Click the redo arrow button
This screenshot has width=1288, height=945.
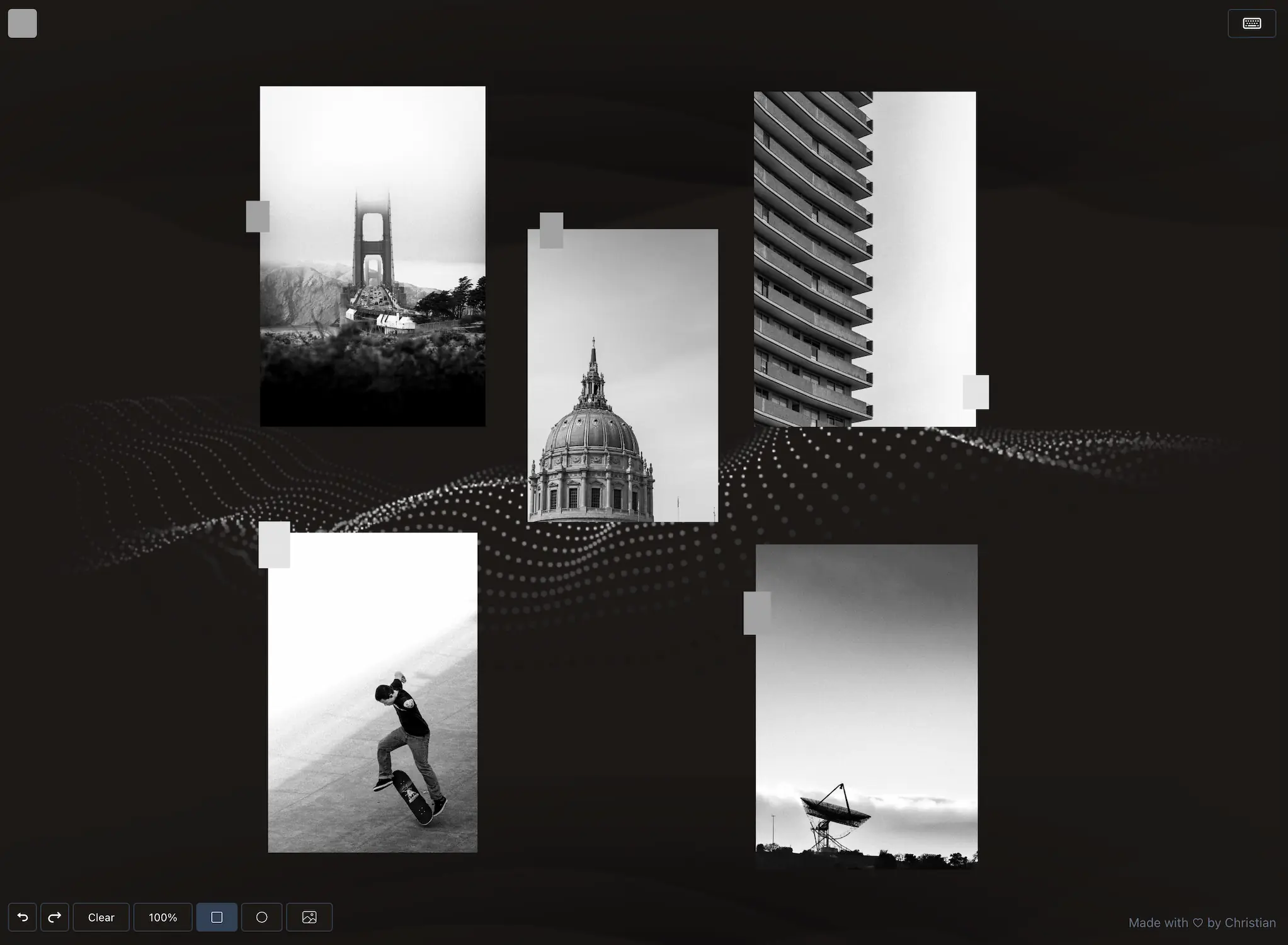[x=55, y=917]
